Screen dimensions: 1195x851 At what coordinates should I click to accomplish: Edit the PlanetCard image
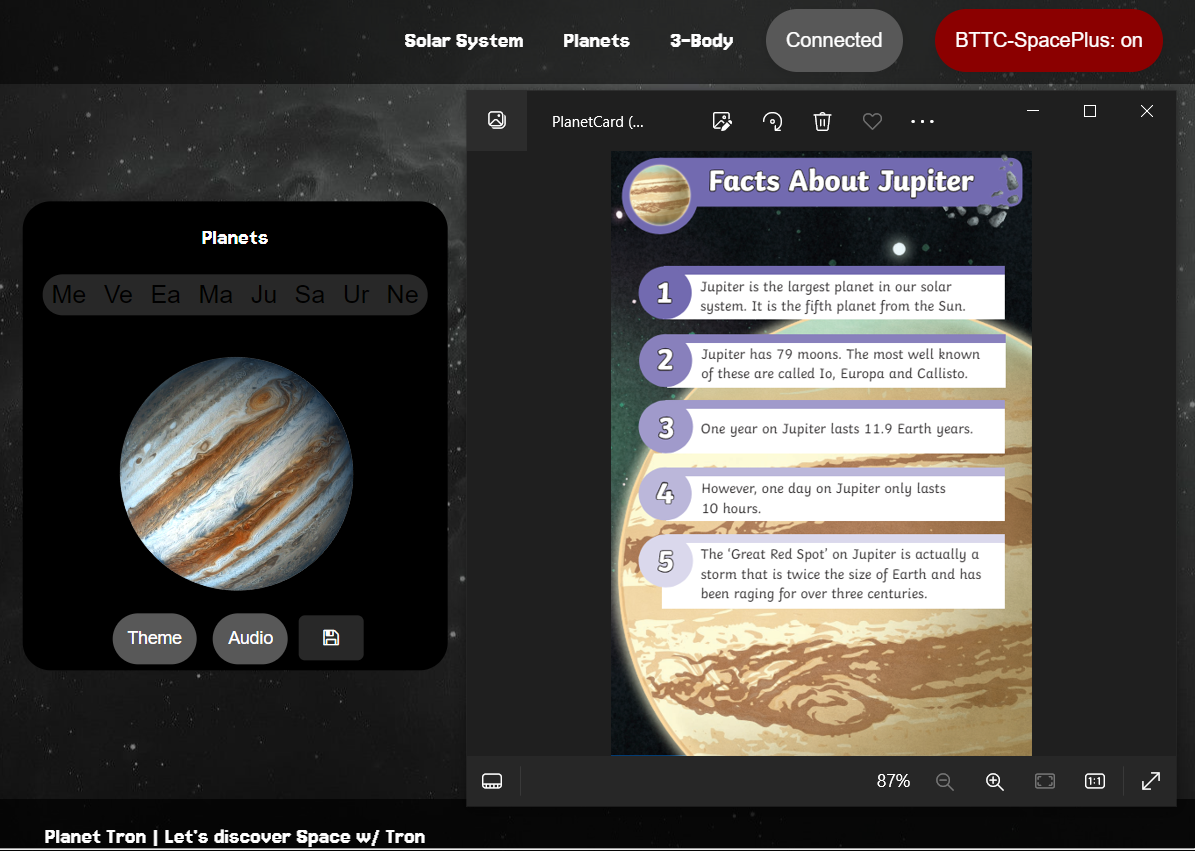[722, 121]
